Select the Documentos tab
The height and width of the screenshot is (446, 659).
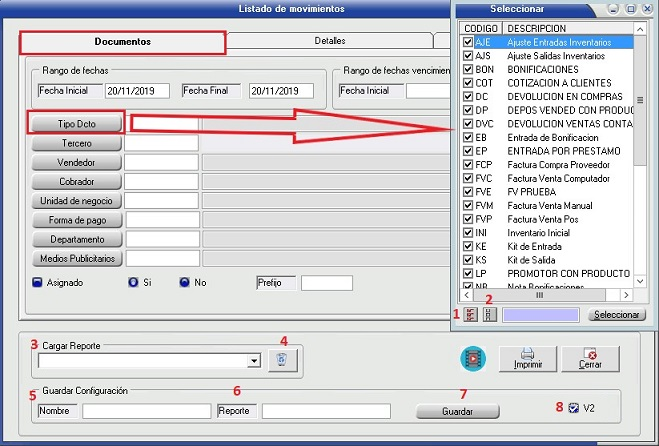pos(122,43)
